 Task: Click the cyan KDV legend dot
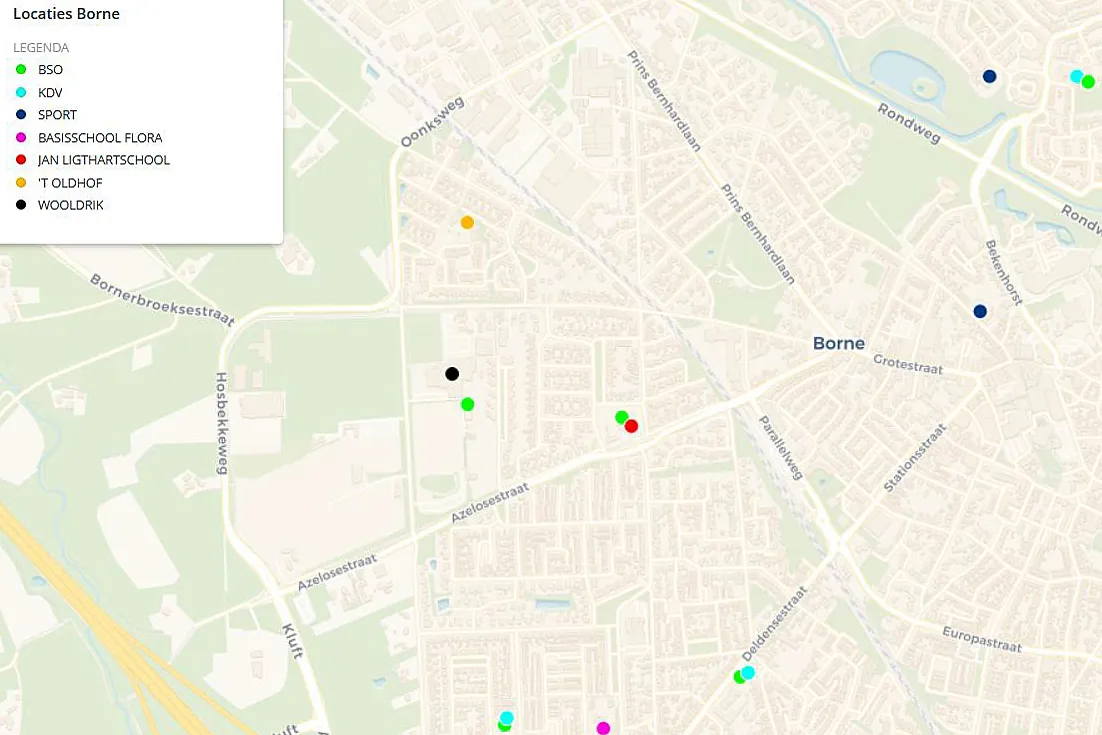21,92
